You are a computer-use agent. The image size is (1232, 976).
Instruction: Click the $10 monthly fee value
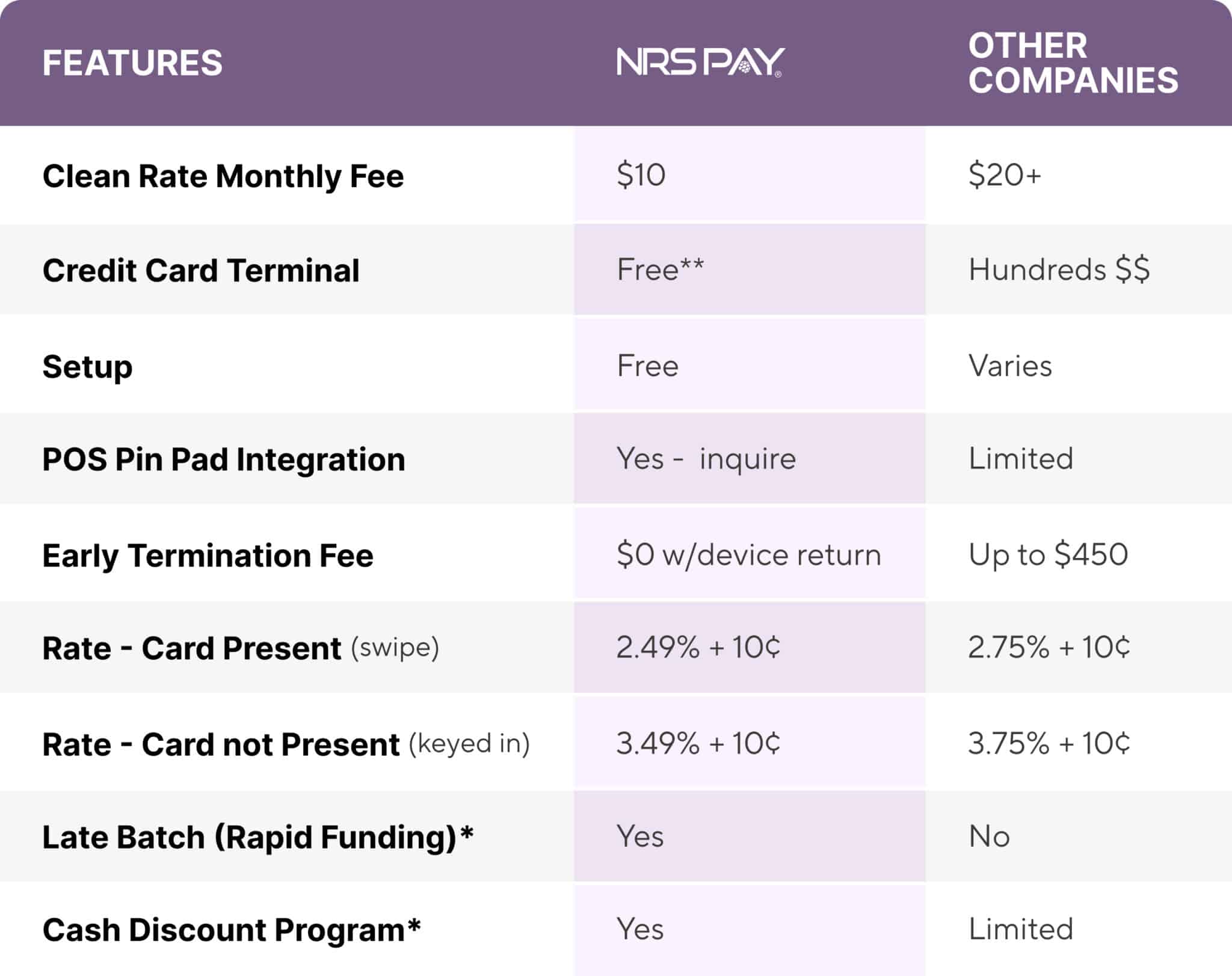pyautogui.click(x=641, y=175)
